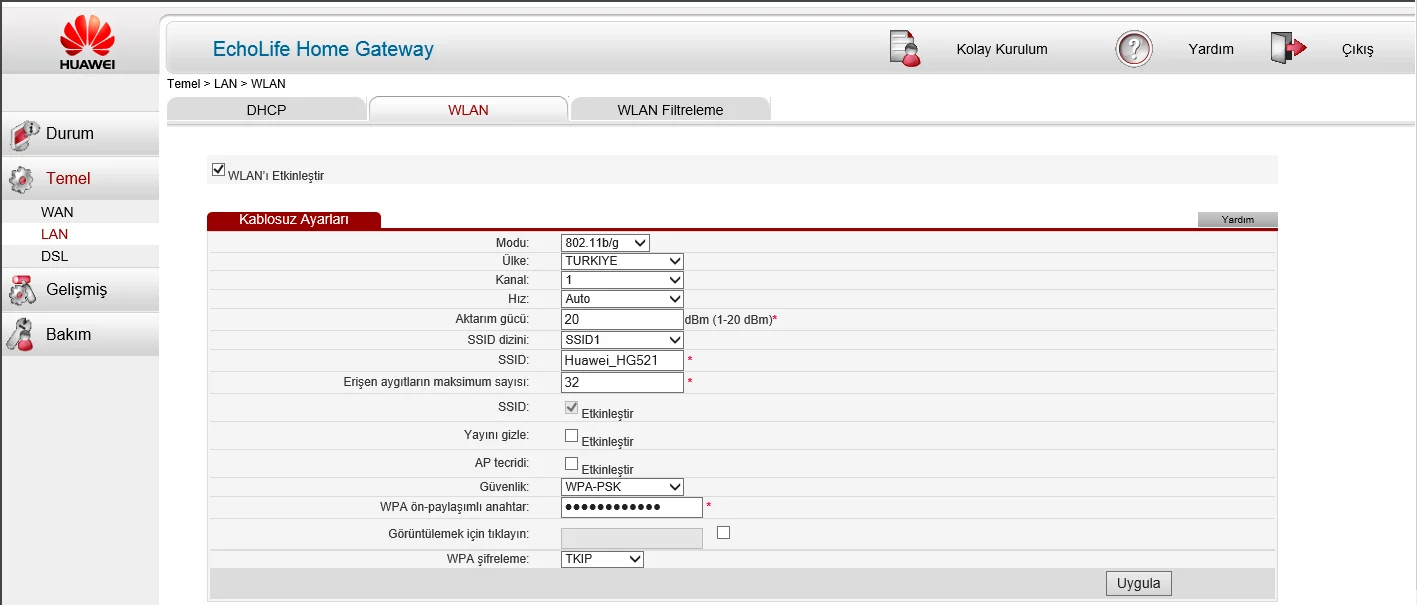Viewport: 1417px width, 605px height.
Task: Click the Çıkış logout link
Action: click(x=1358, y=49)
